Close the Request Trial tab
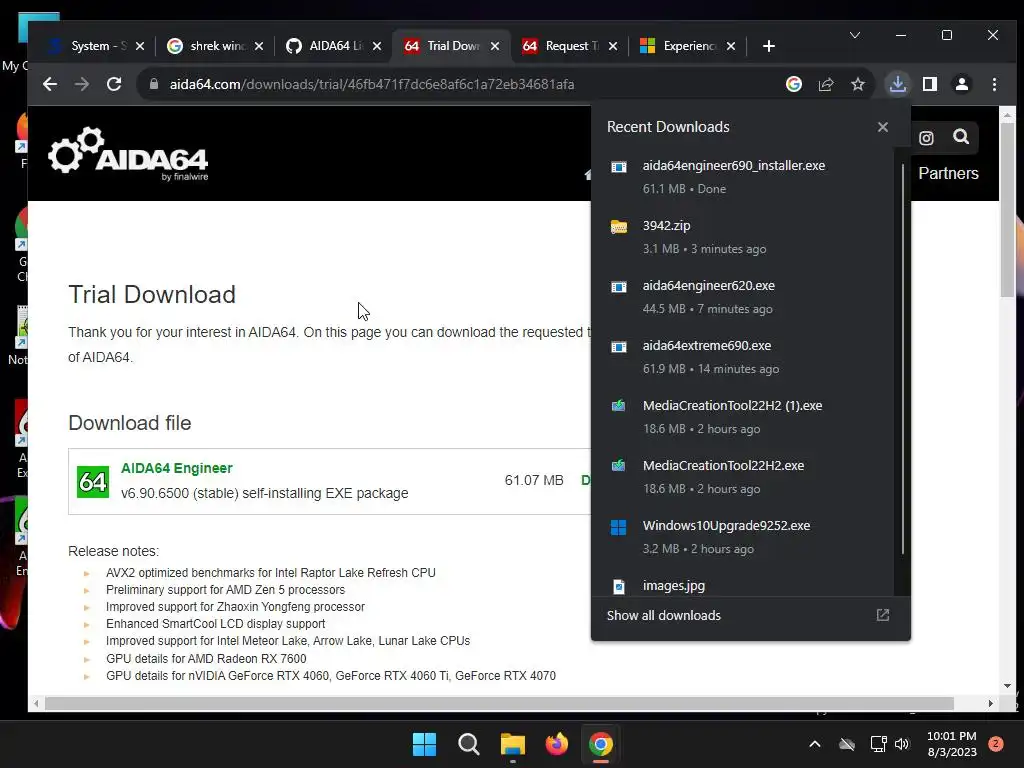 point(613,46)
